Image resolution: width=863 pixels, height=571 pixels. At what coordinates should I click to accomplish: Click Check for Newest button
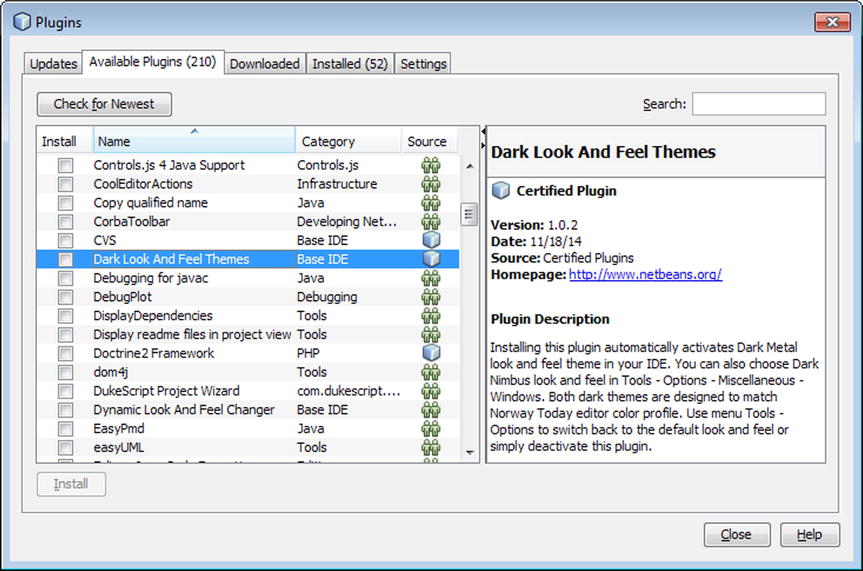point(104,104)
